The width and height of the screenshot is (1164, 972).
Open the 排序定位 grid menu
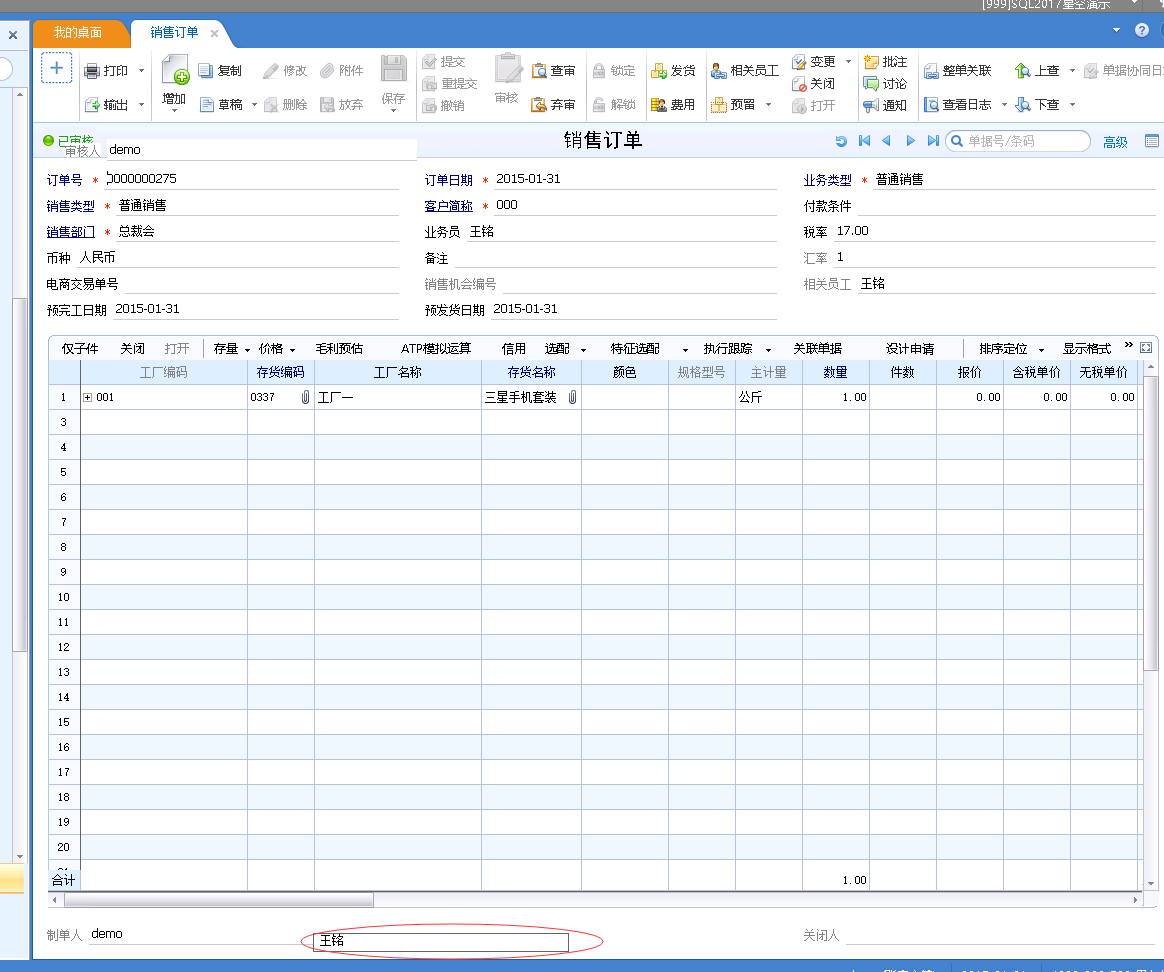pyautogui.click(x=1011, y=349)
